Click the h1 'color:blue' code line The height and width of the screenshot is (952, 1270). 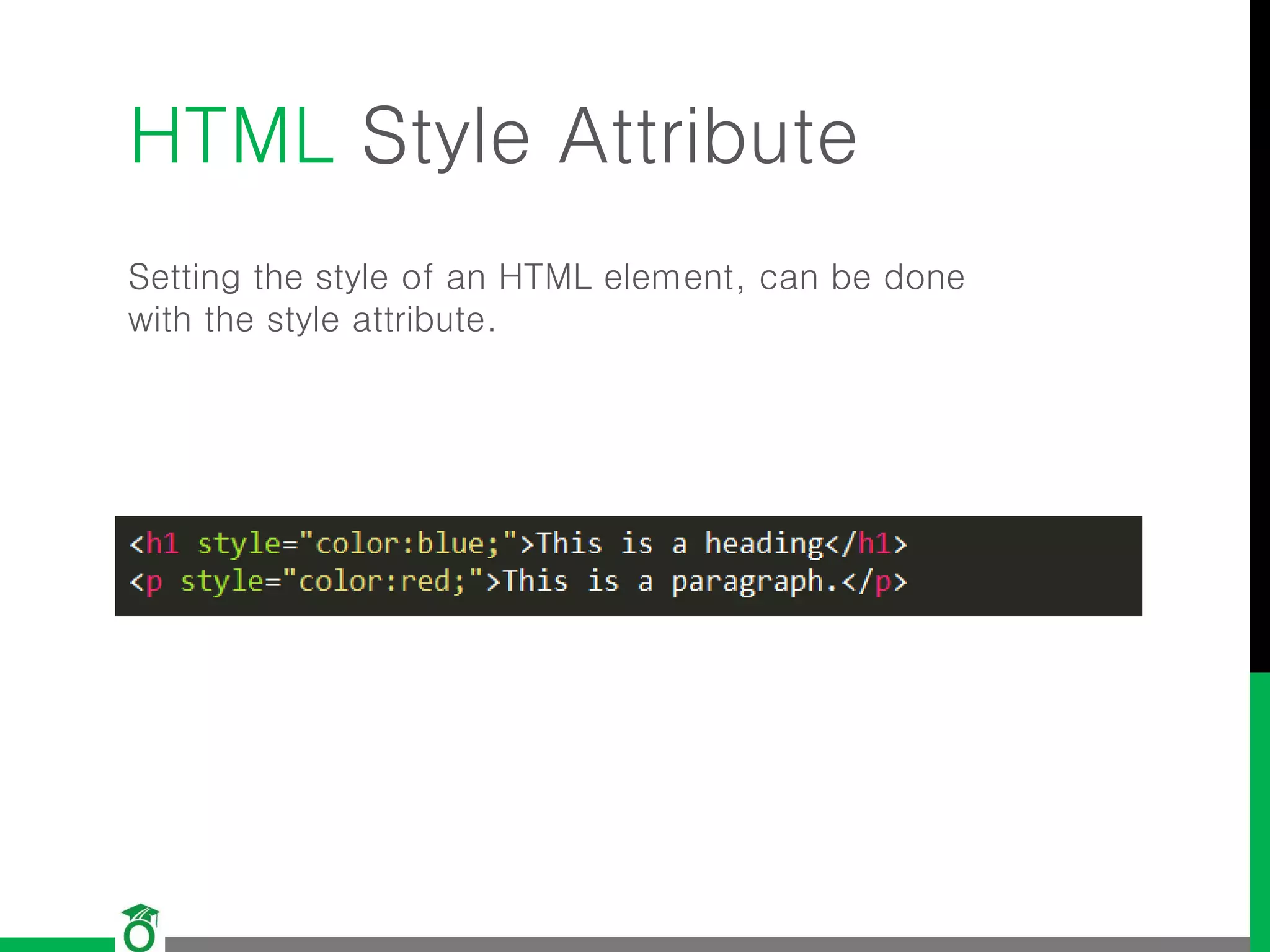tap(518, 544)
